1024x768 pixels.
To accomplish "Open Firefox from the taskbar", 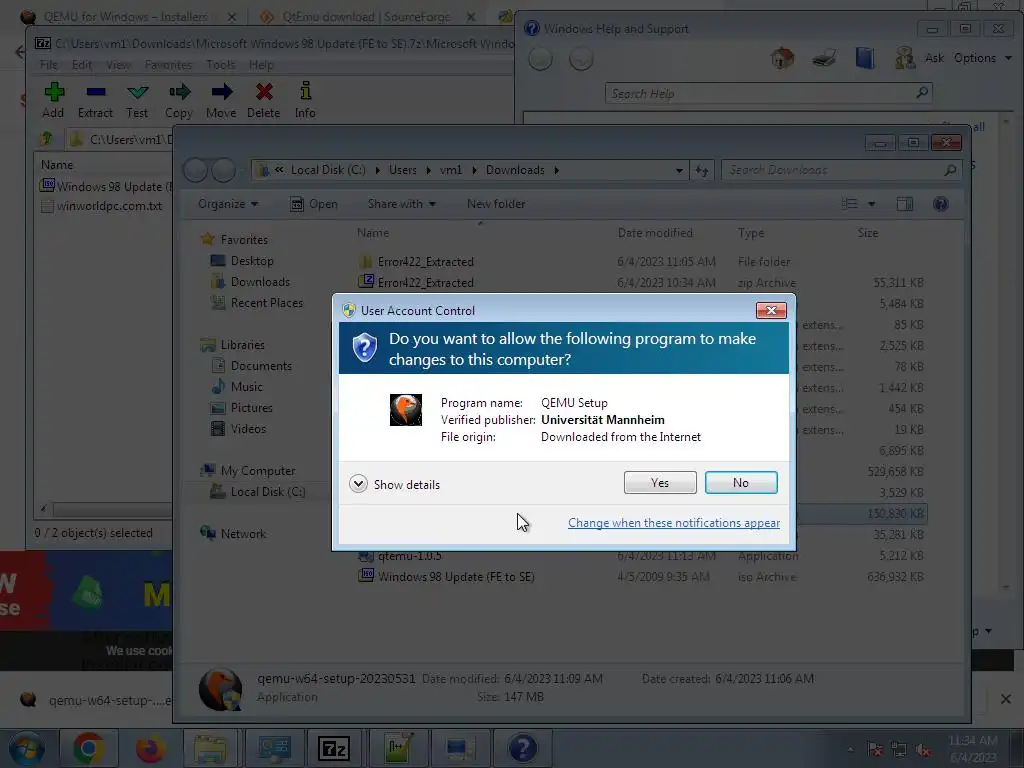I will (x=150, y=748).
